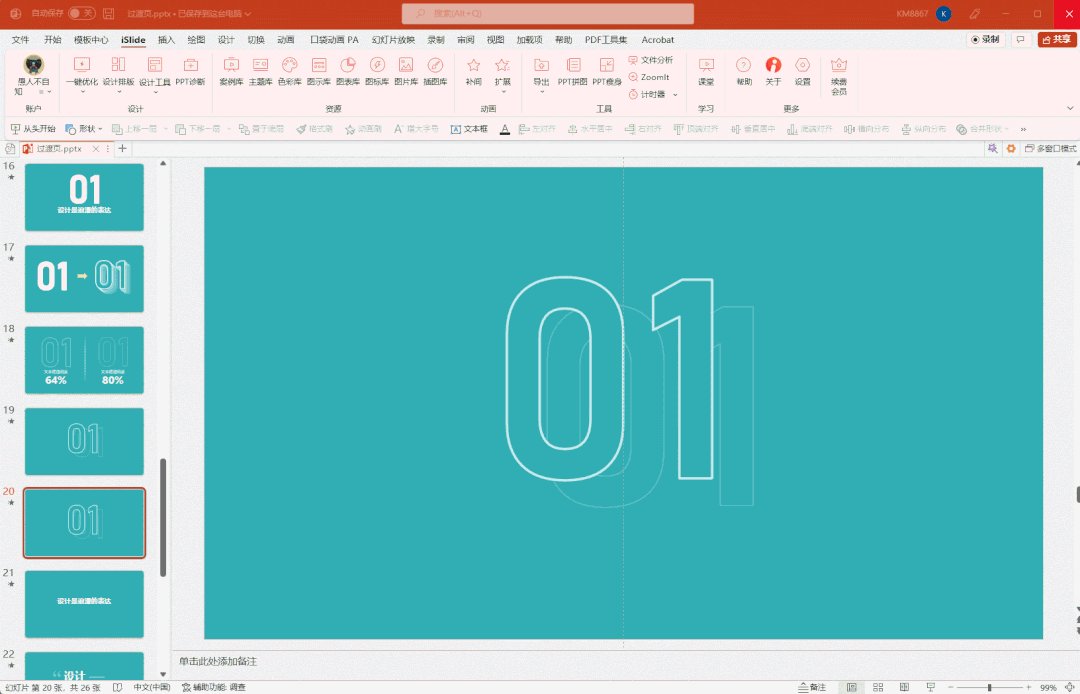Expand the 设计排版 dropdown
The width and height of the screenshot is (1080, 694).
coord(118,92)
